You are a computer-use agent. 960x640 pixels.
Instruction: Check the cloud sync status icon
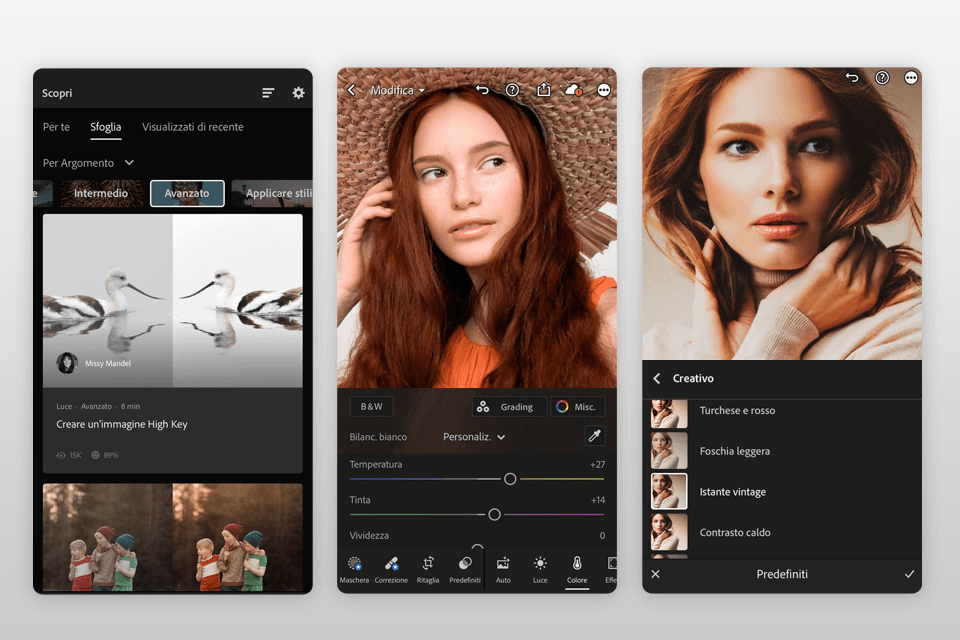(x=574, y=90)
